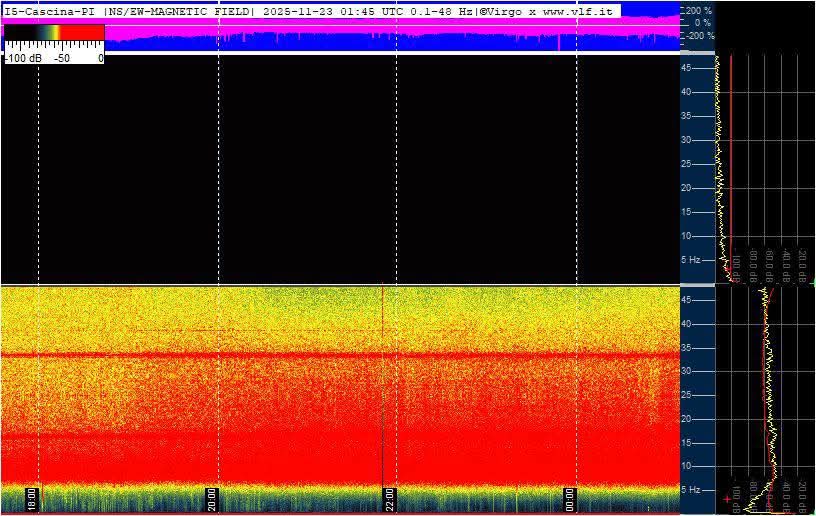Screen dimensions: 816x516
Task: Click the 5 Hz label on upper axis
Action: tap(691, 260)
